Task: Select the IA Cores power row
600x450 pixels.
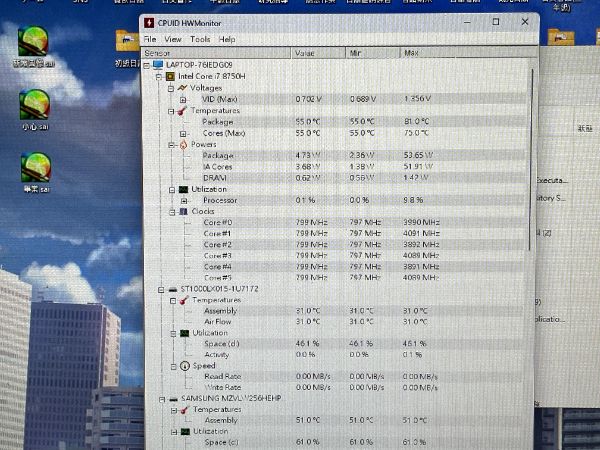Action: click(362, 167)
